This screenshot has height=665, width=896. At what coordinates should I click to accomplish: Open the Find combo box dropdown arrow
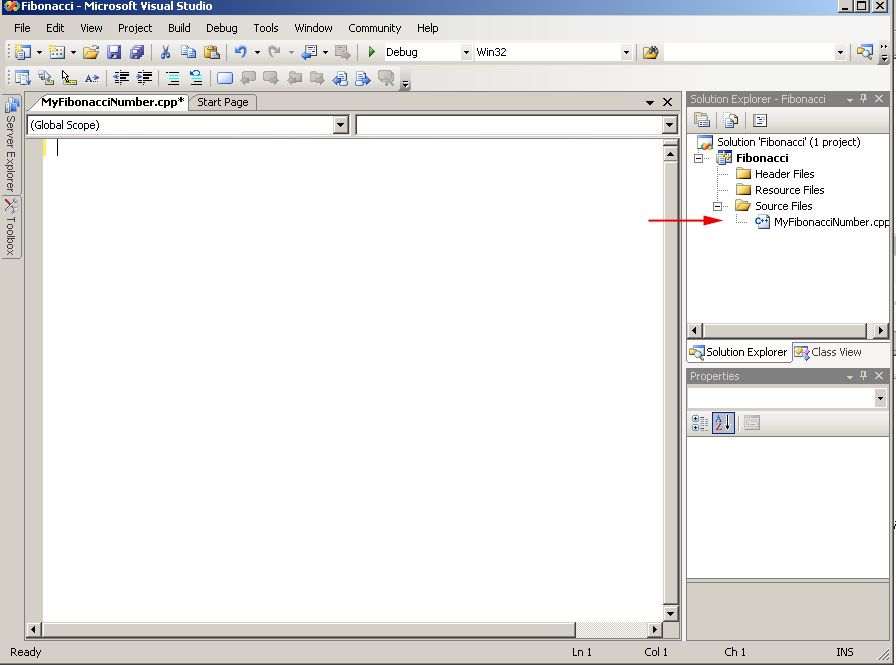(840, 53)
